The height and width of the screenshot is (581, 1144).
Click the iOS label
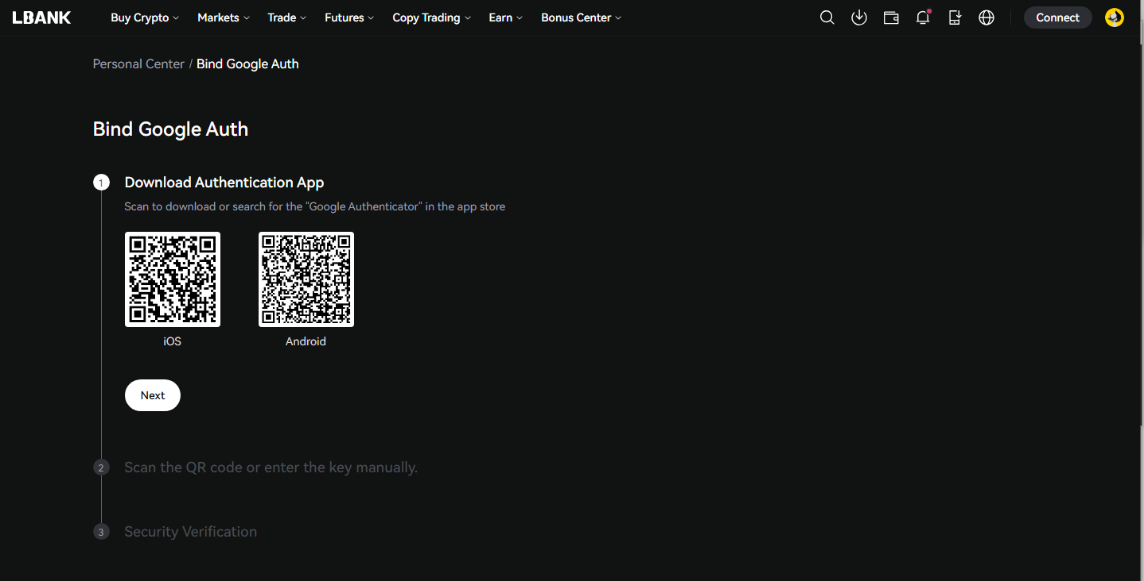(172, 341)
